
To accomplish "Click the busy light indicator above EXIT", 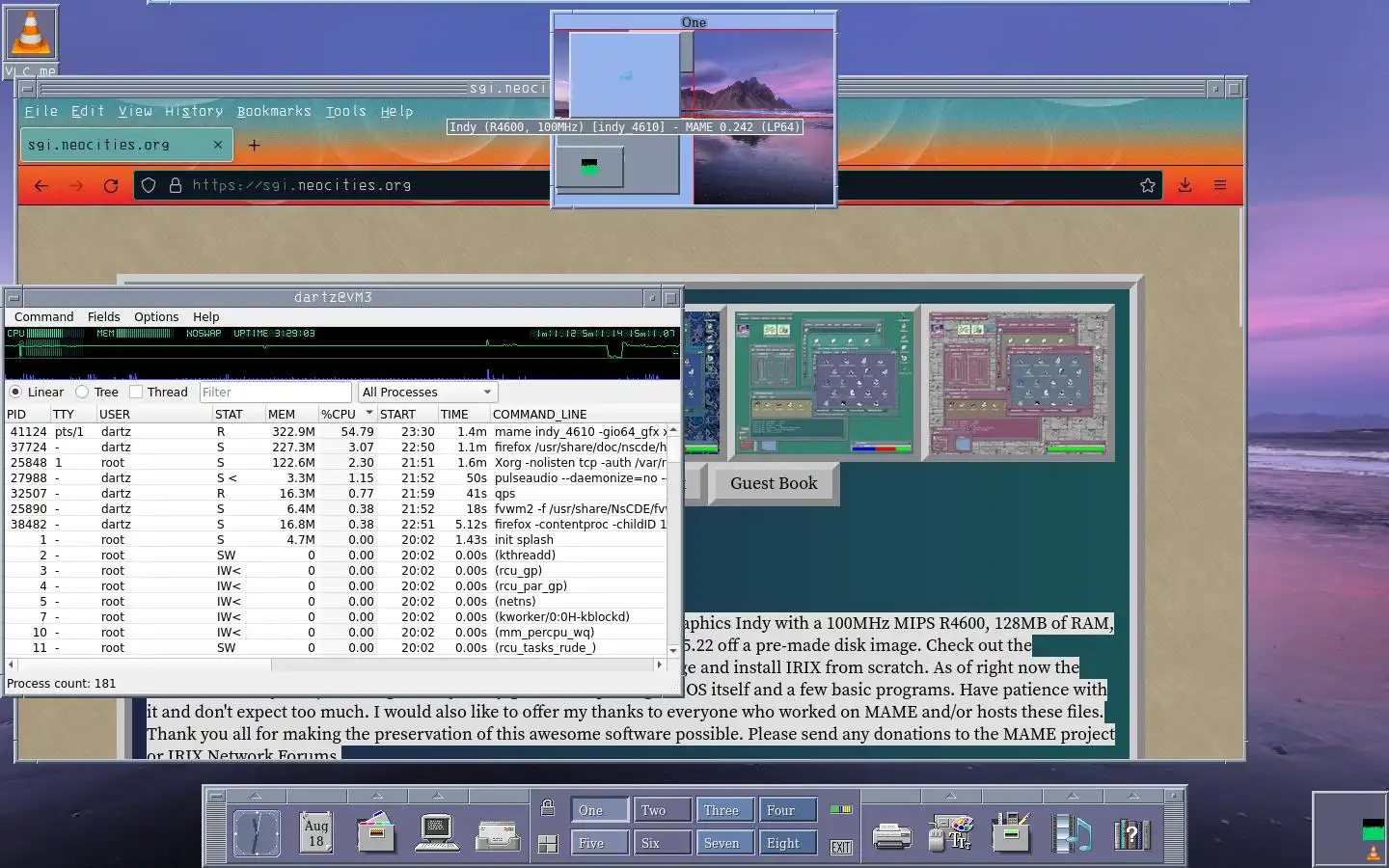I will (841, 809).
